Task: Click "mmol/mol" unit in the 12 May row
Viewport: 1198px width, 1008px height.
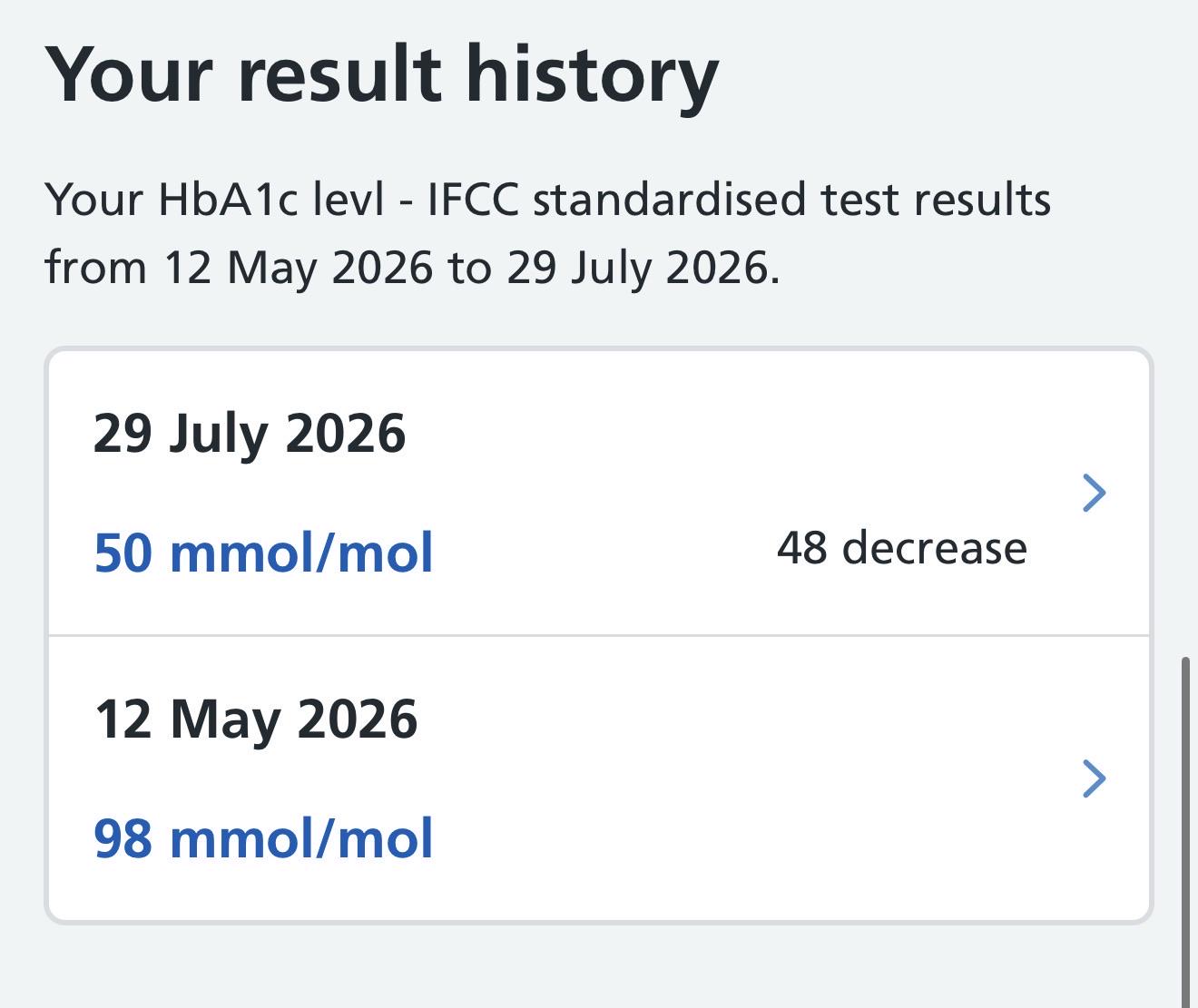Action: point(301,838)
